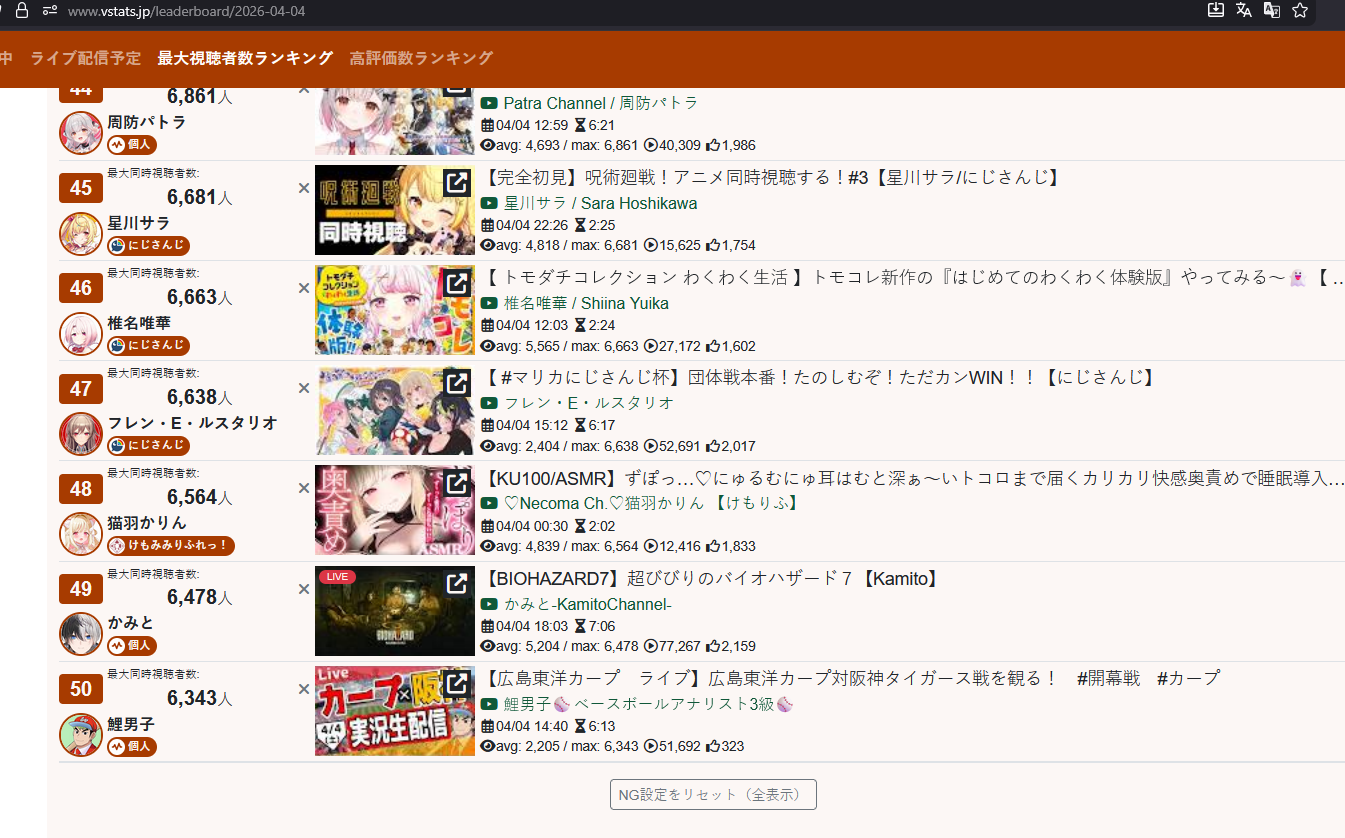The image size is (1345, 838).
Task: Click the トモダチコレクション 体験版 thumbnail
Action: [x=395, y=310]
